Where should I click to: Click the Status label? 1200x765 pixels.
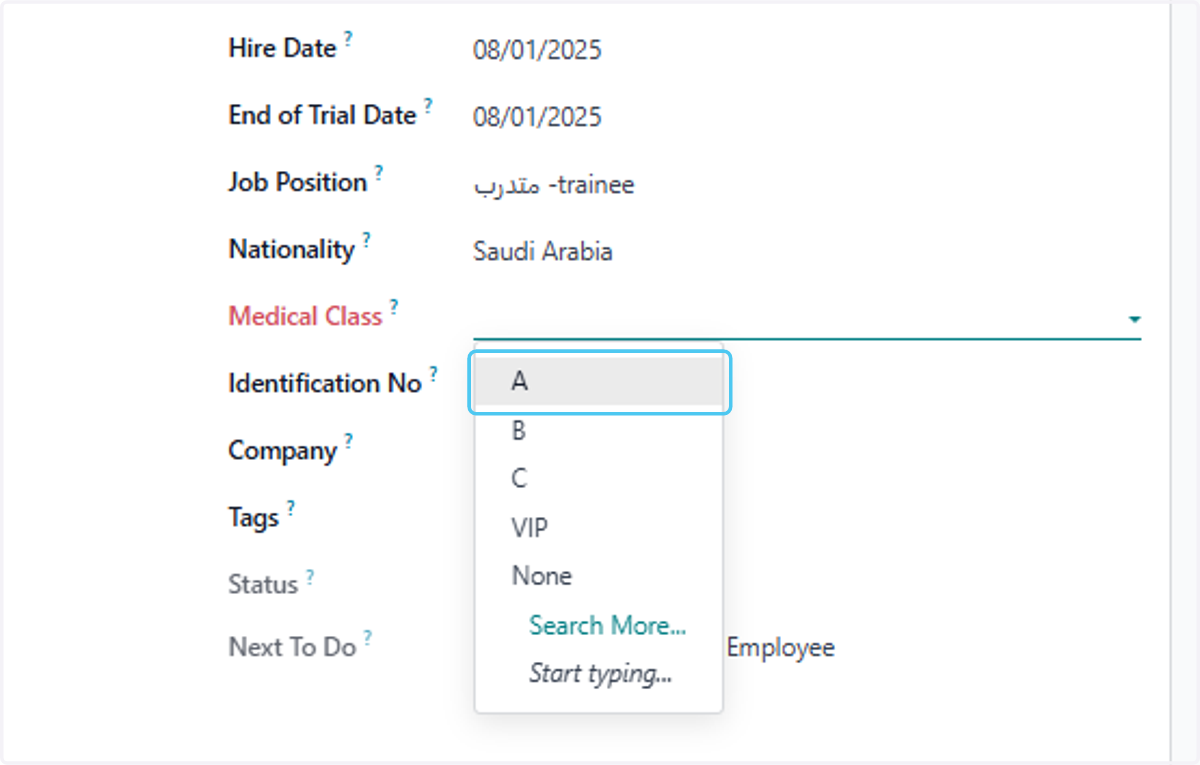(x=263, y=585)
